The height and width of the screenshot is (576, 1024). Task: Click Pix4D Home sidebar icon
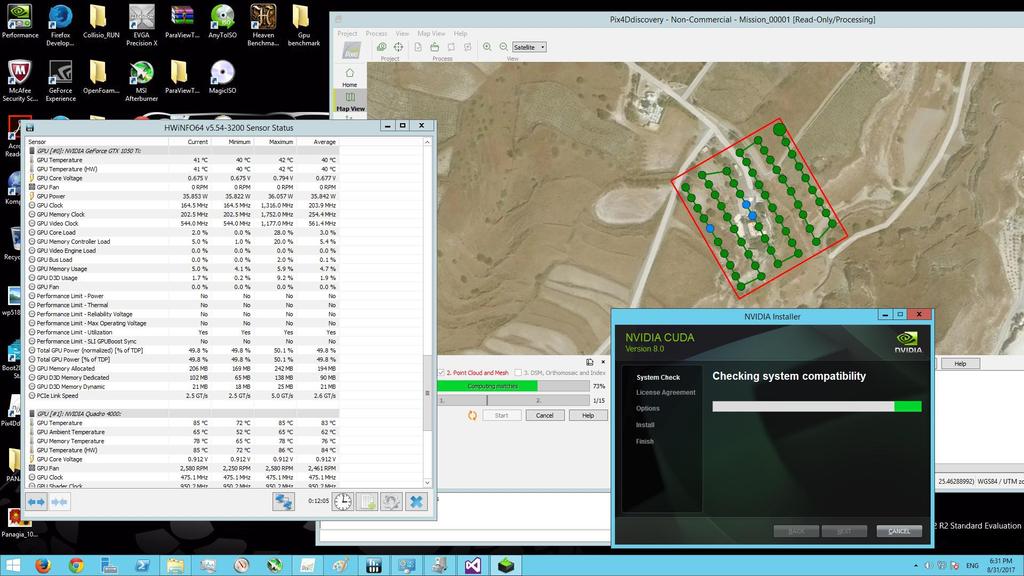(349, 77)
